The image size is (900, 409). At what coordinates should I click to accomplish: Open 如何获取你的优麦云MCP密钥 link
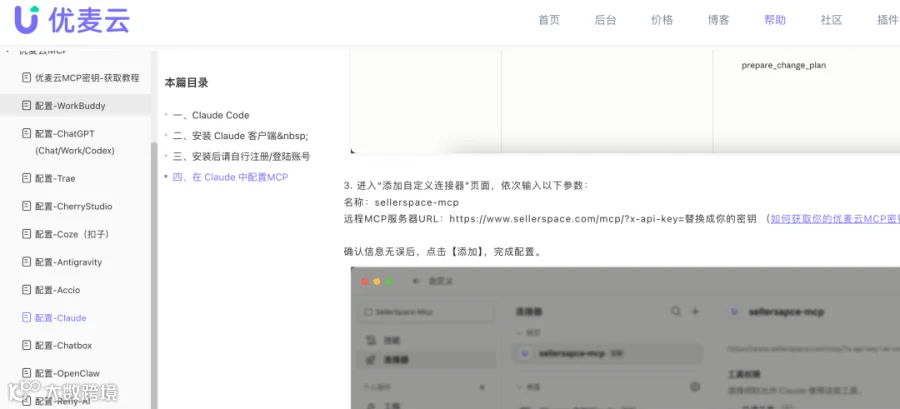click(835, 219)
